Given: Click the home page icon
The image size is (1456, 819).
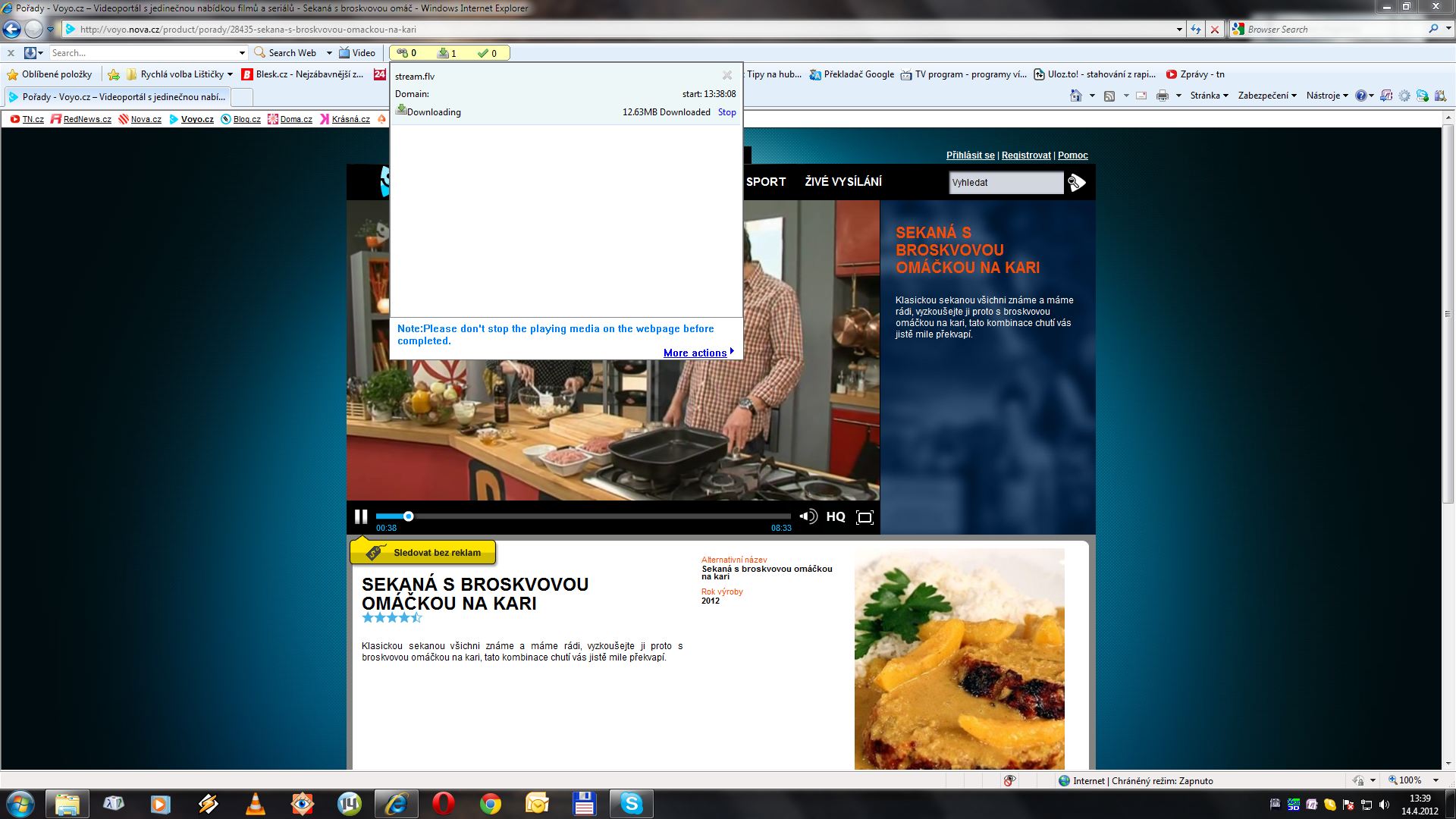Looking at the screenshot, I should point(1075,96).
